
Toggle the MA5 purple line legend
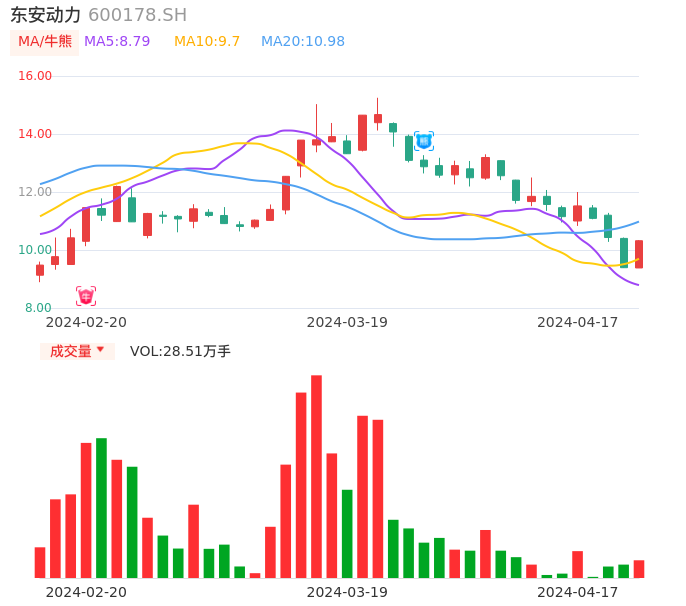(x=117, y=42)
